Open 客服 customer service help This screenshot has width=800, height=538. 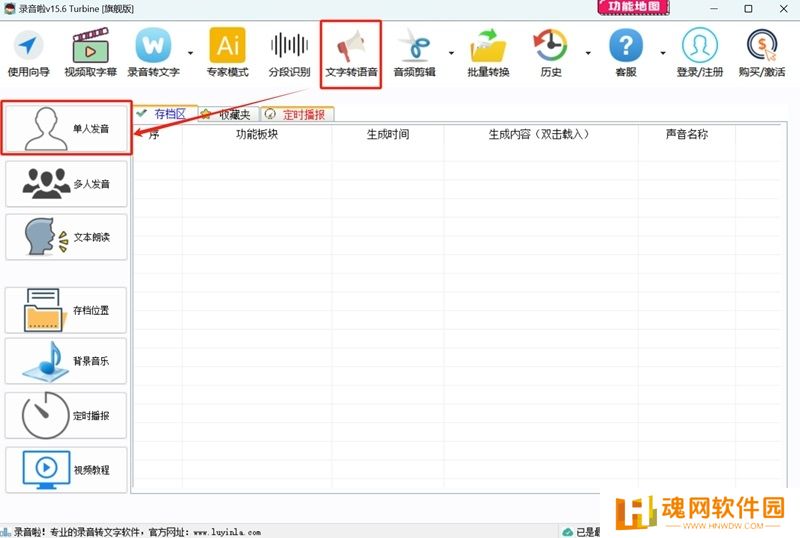pos(626,54)
